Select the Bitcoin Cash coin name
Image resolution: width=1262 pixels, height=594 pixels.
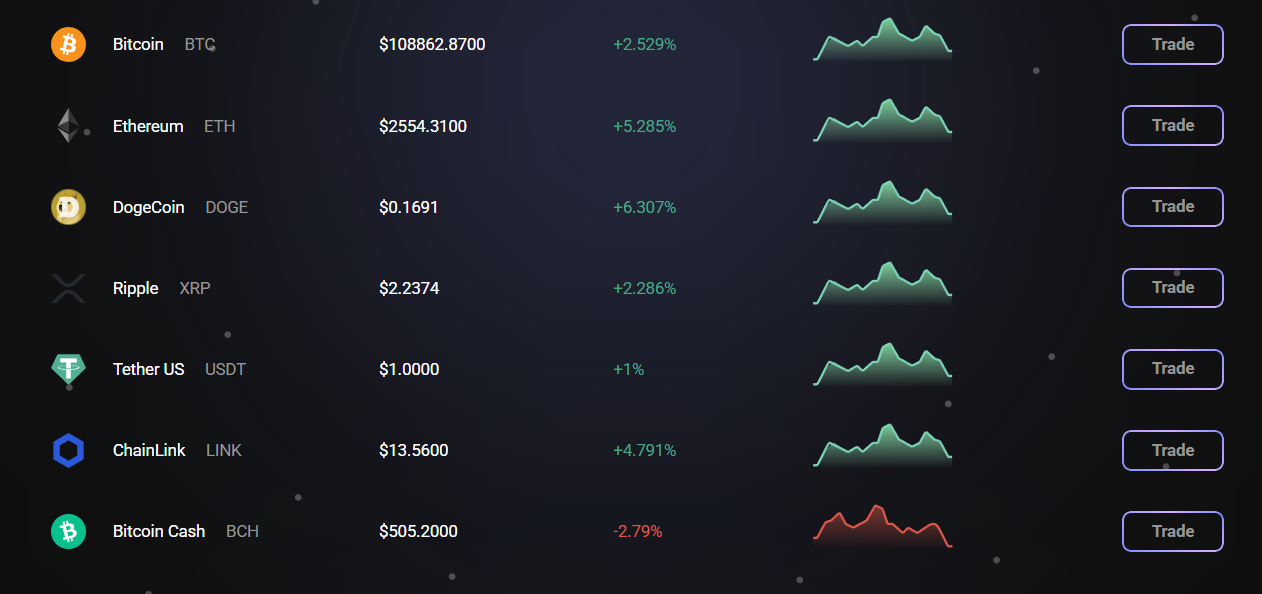tap(159, 531)
